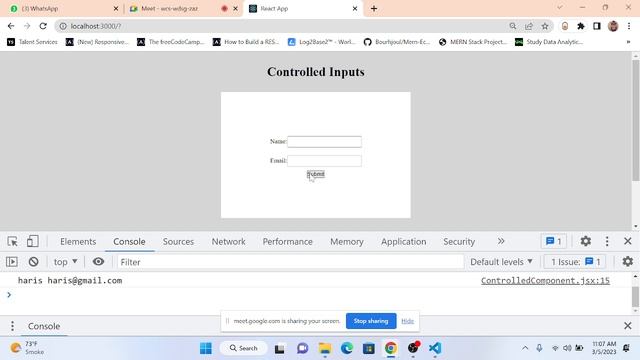Switch to the Application tab

403,242
